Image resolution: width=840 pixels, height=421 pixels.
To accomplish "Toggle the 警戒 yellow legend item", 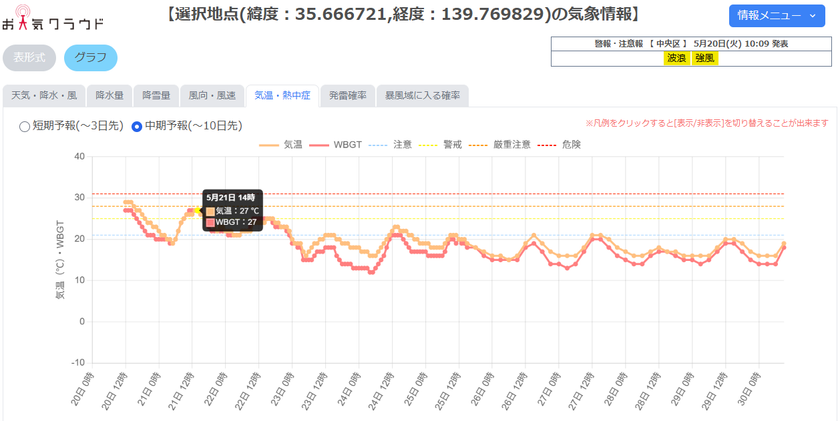I will coord(439,145).
